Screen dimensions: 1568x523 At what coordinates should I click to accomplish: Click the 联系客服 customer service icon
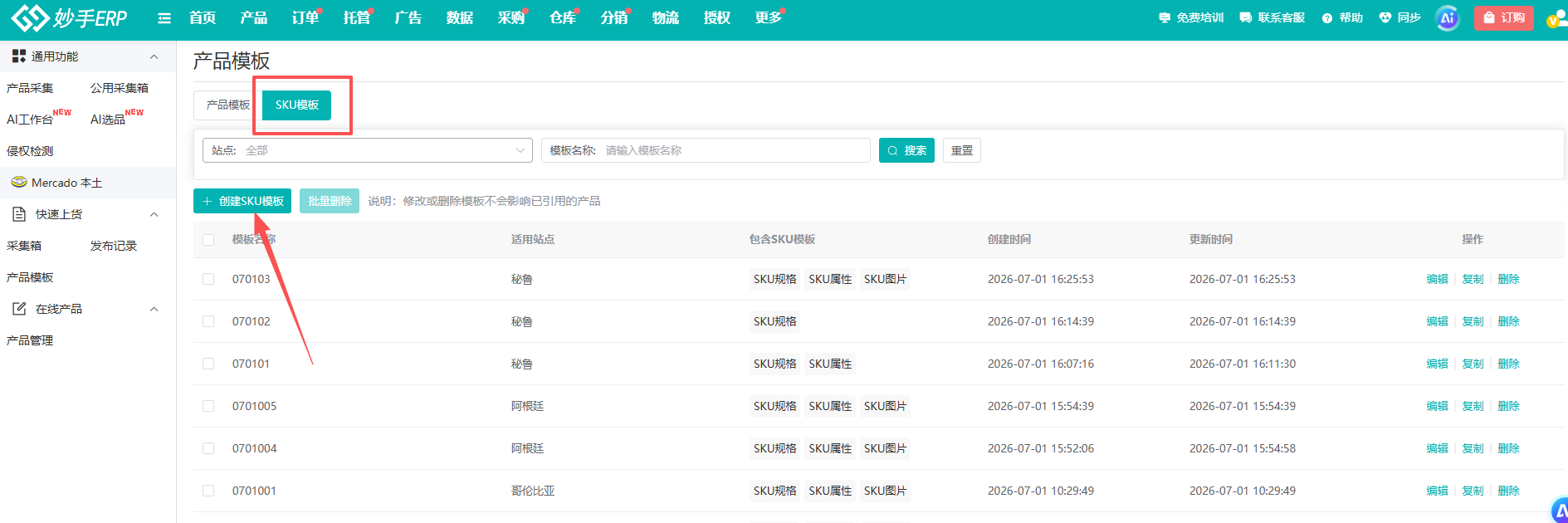click(1246, 17)
